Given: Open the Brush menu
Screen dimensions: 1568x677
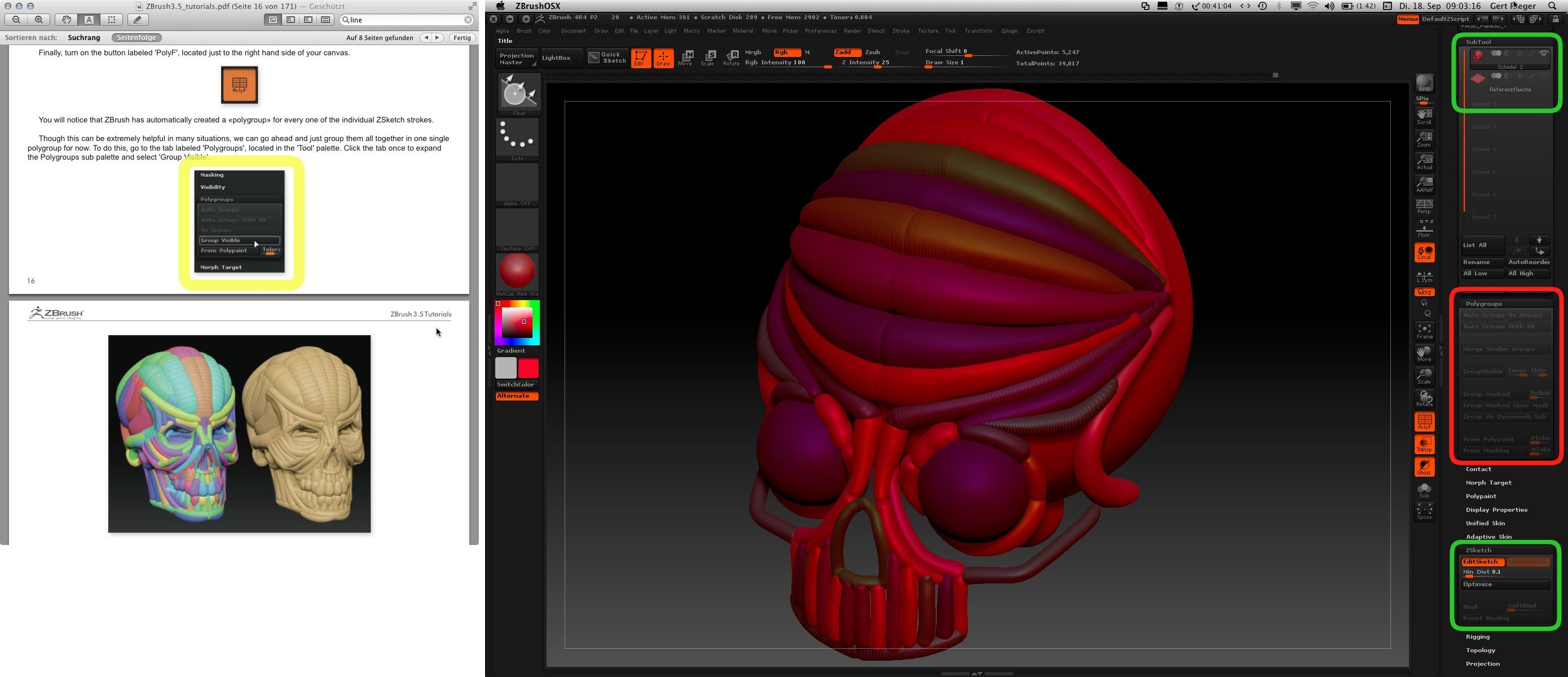Looking at the screenshot, I should (x=523, y=31).
